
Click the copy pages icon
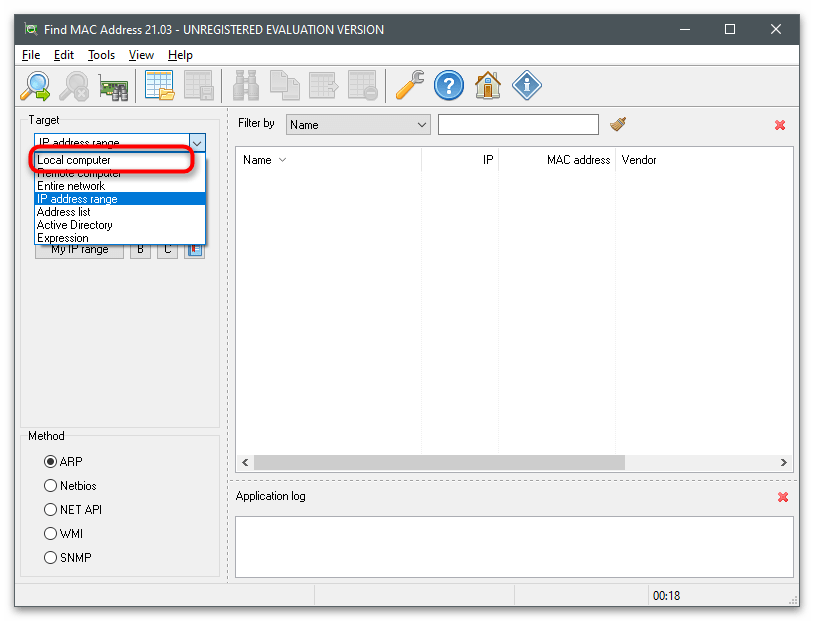click(x=284, y=85)
